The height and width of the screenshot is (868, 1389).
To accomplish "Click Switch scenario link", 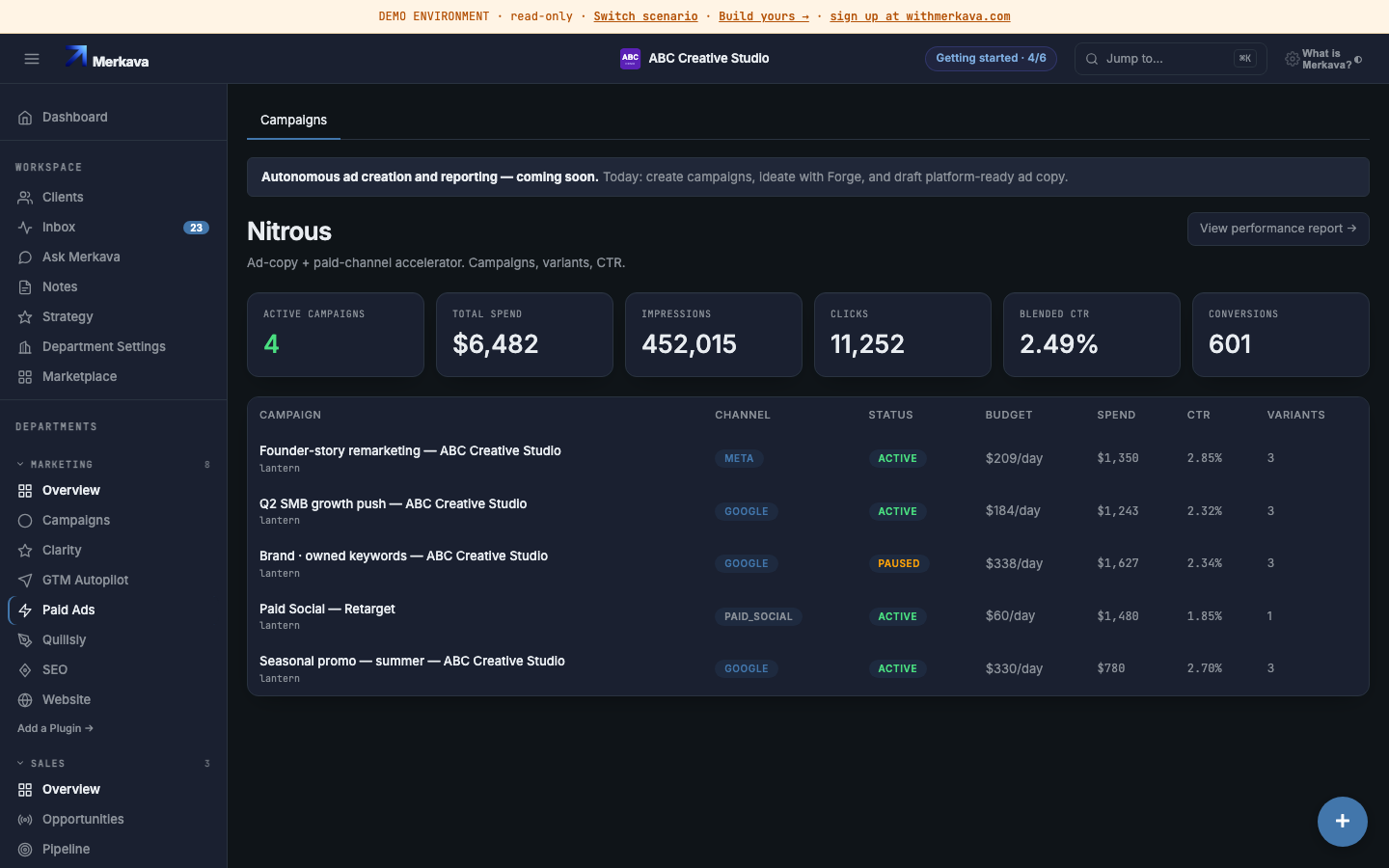I will [x=645, y=16].
